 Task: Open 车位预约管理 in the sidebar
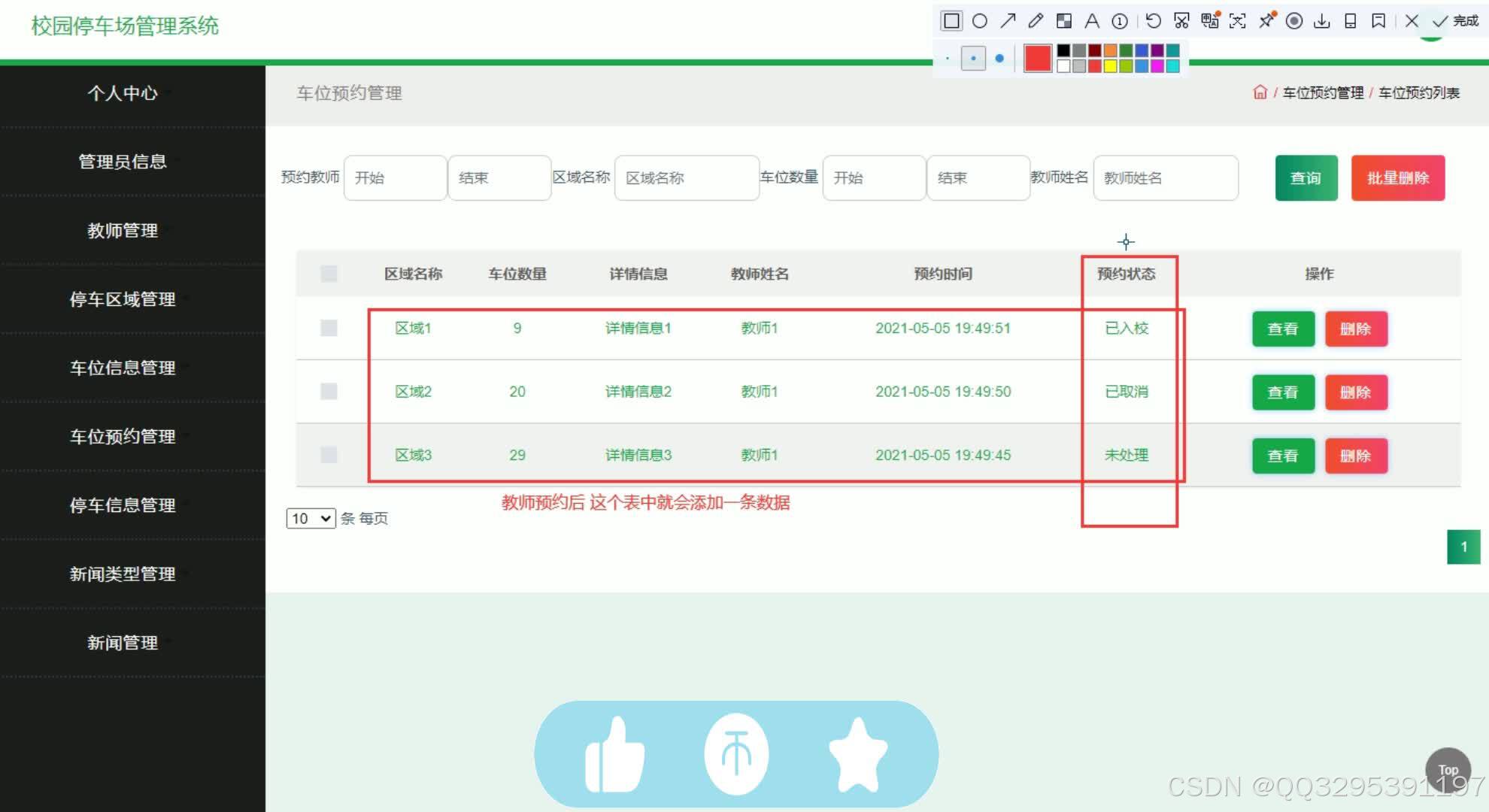point(123,436)
